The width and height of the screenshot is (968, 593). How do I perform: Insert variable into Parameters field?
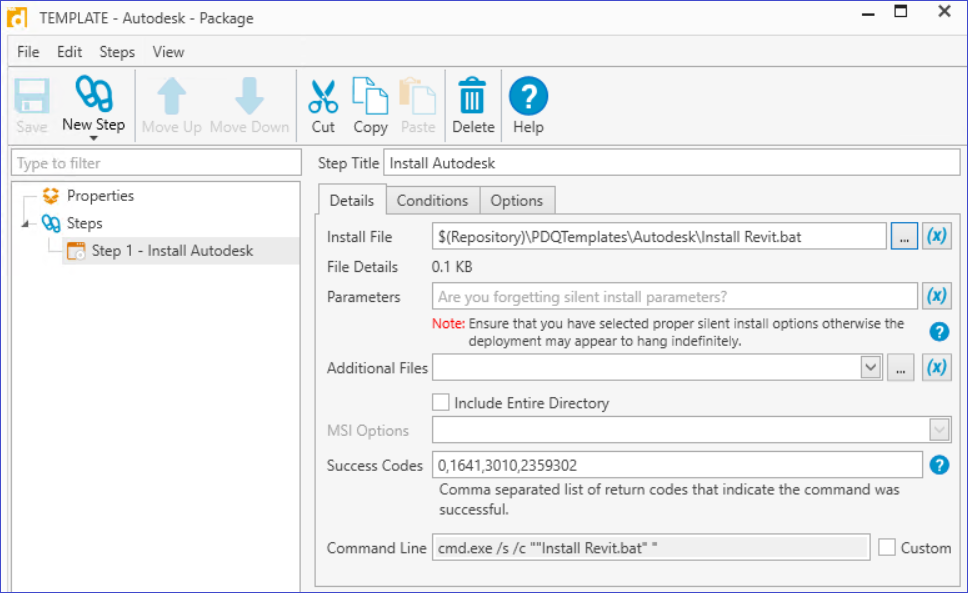tap(937, 296)
